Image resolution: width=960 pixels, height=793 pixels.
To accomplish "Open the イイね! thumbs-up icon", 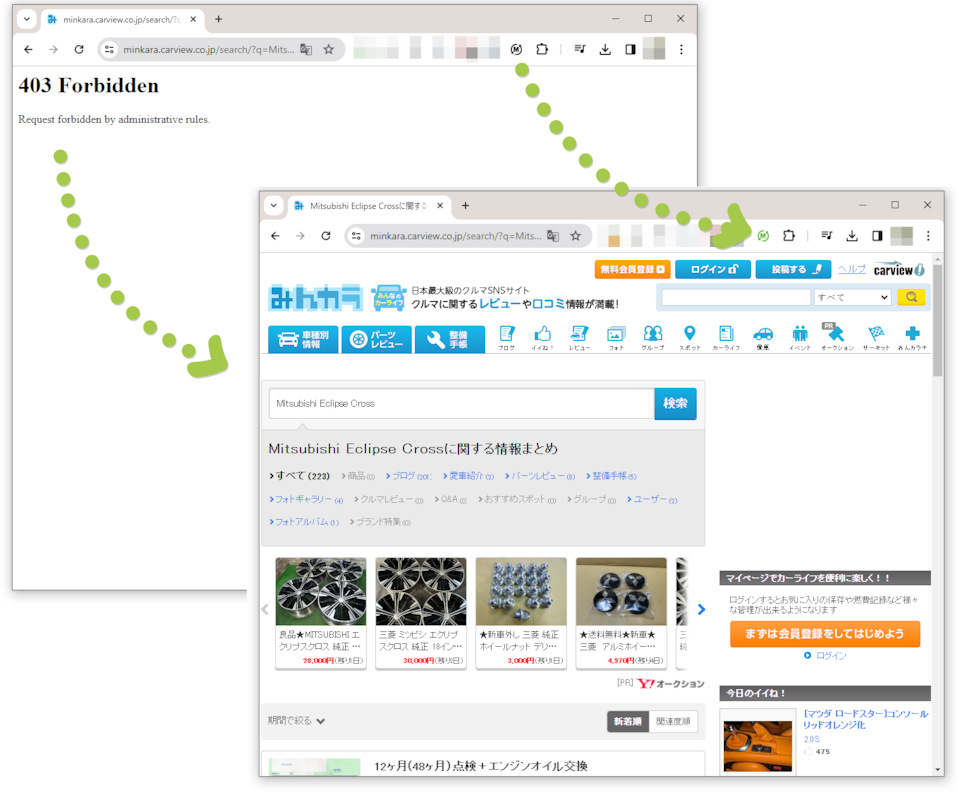I will point(542,337).
